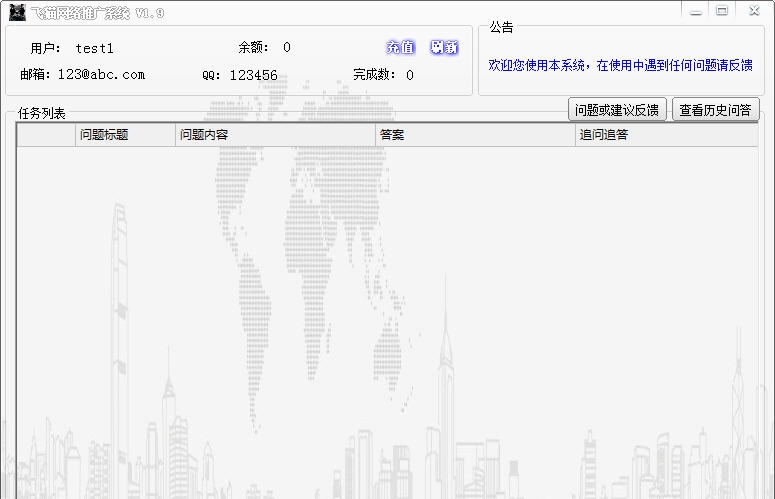Click the app cat icon in title bar
This screenshot has height=499, width=775.
pos(17,12)
